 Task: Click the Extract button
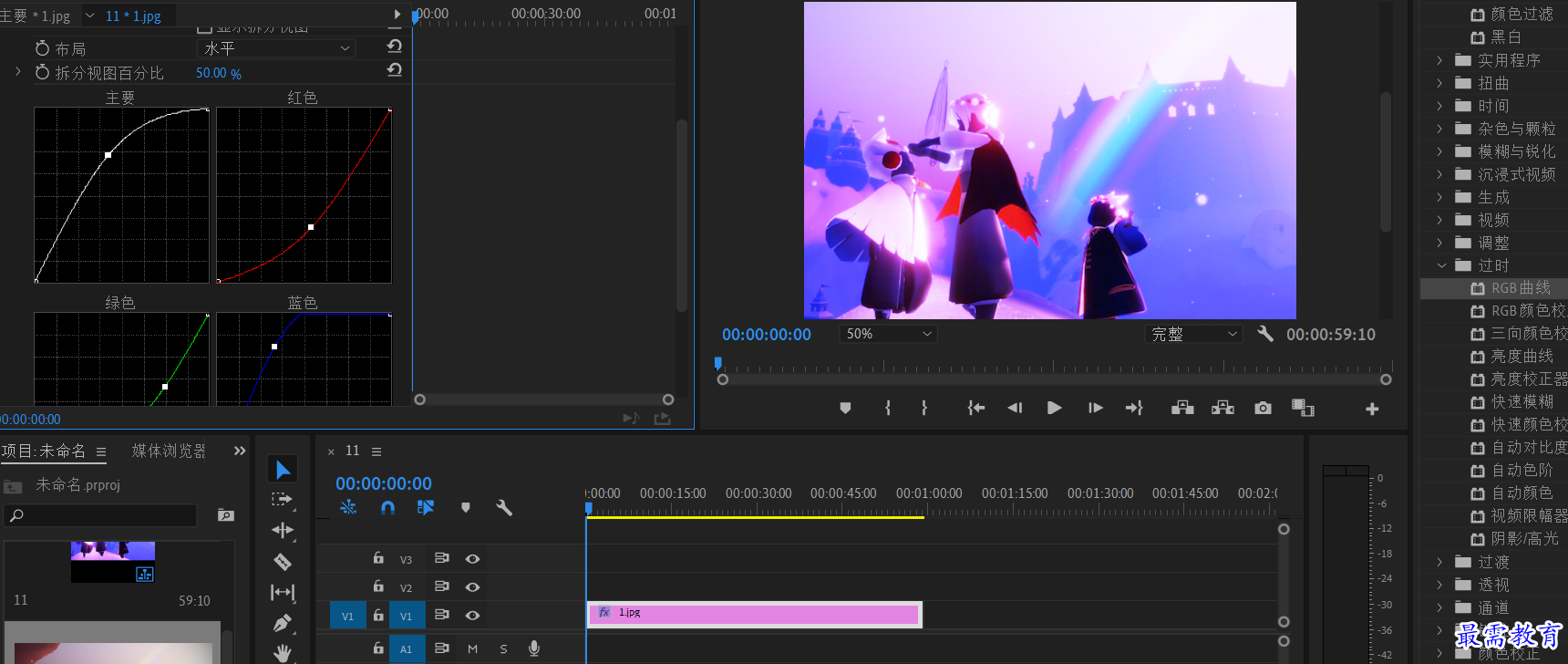tap(1222, 408)
